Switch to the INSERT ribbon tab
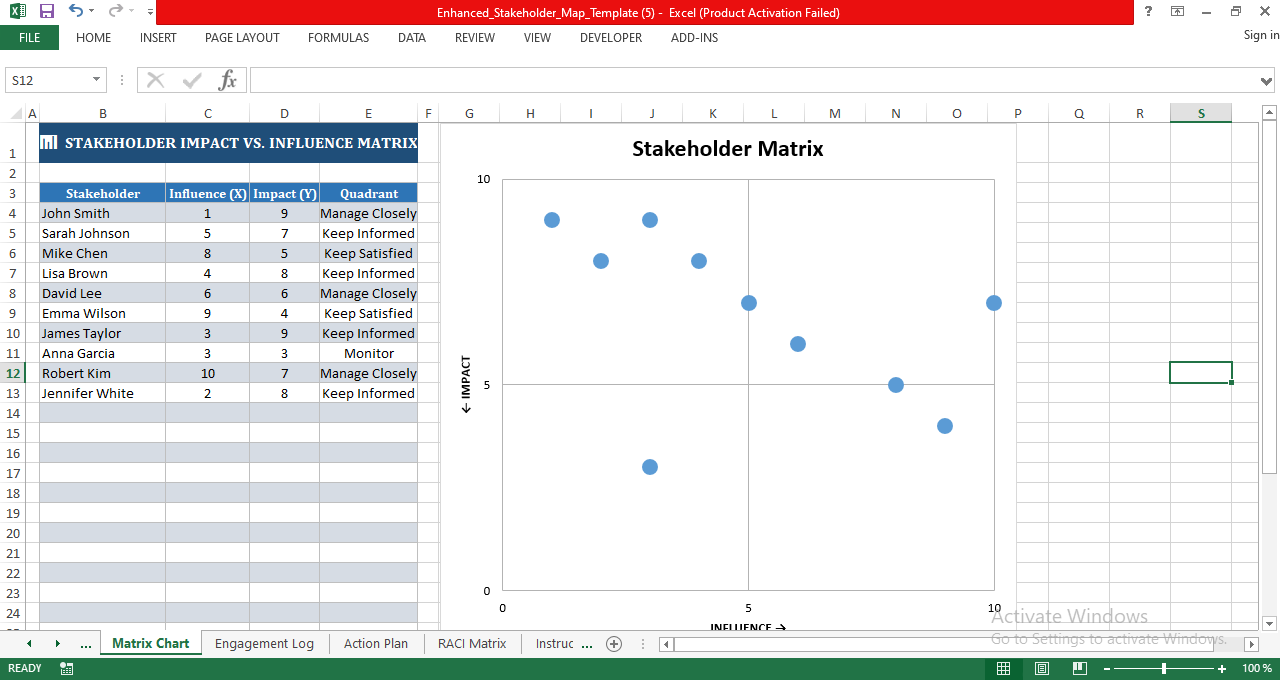The width and height of the screenshot is (1280, 680). [158, 37]
